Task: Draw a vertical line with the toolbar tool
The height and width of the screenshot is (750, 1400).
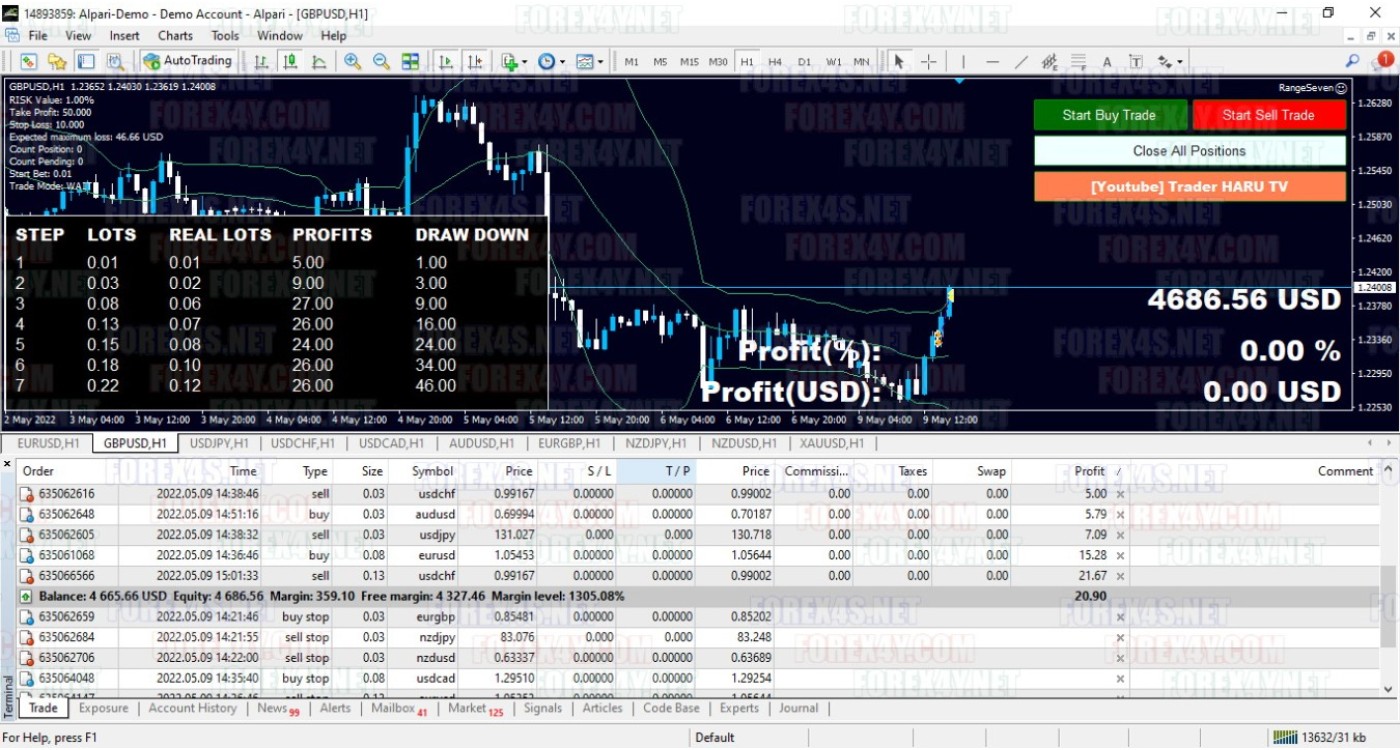Action: click(963, 62)
